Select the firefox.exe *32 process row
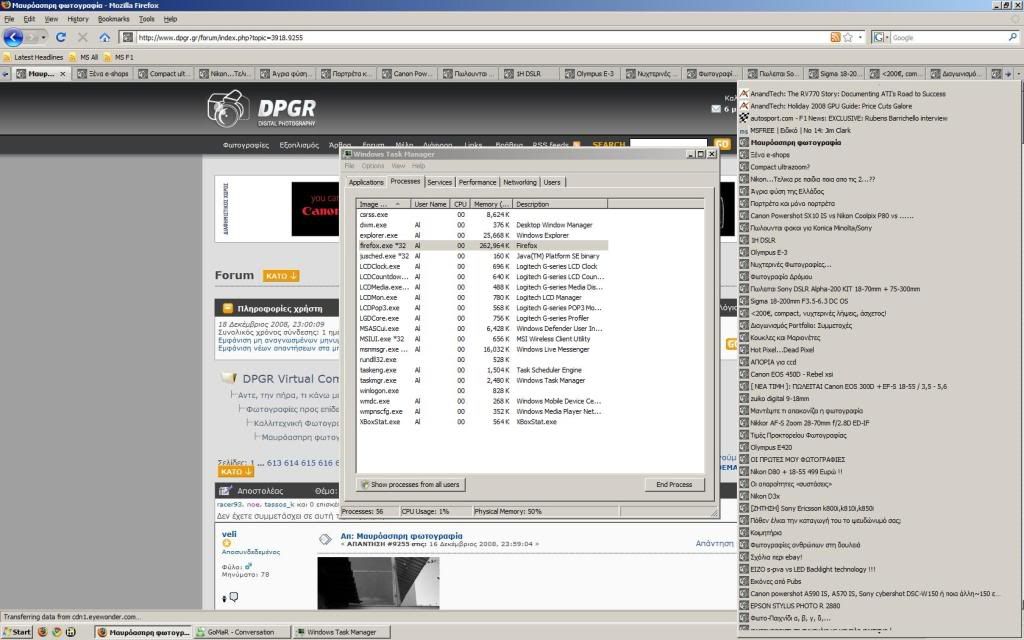 pos(483,246)
